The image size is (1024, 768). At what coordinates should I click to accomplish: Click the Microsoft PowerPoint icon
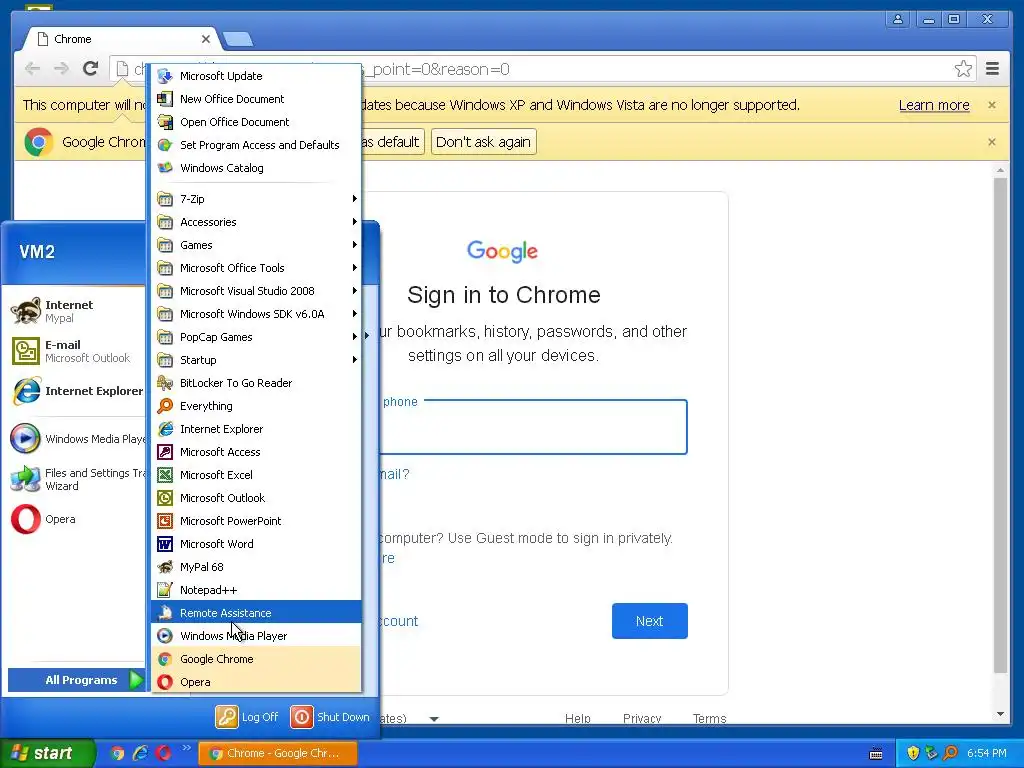[x=165, y=520]
